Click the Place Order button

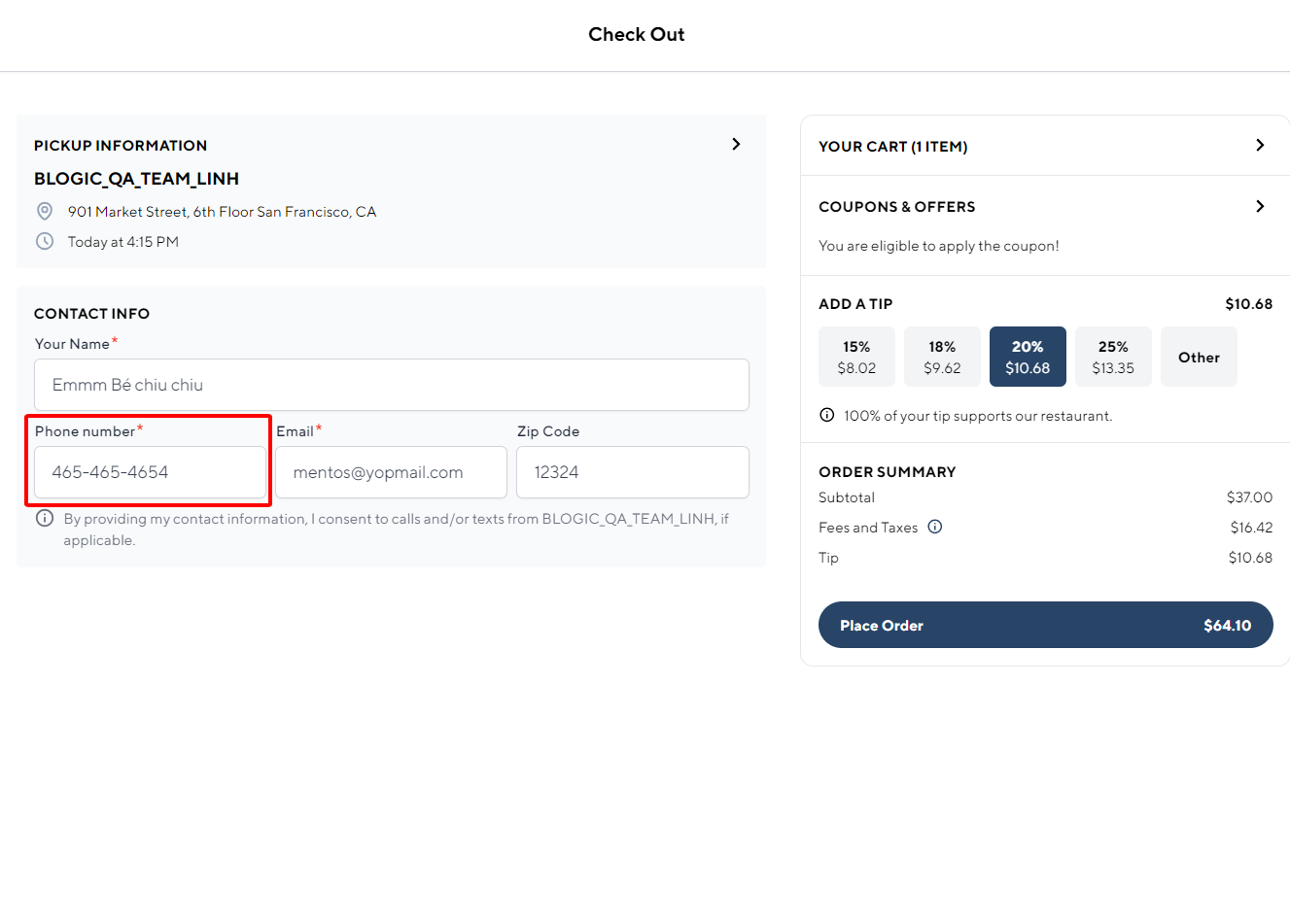coord(1045,625)
